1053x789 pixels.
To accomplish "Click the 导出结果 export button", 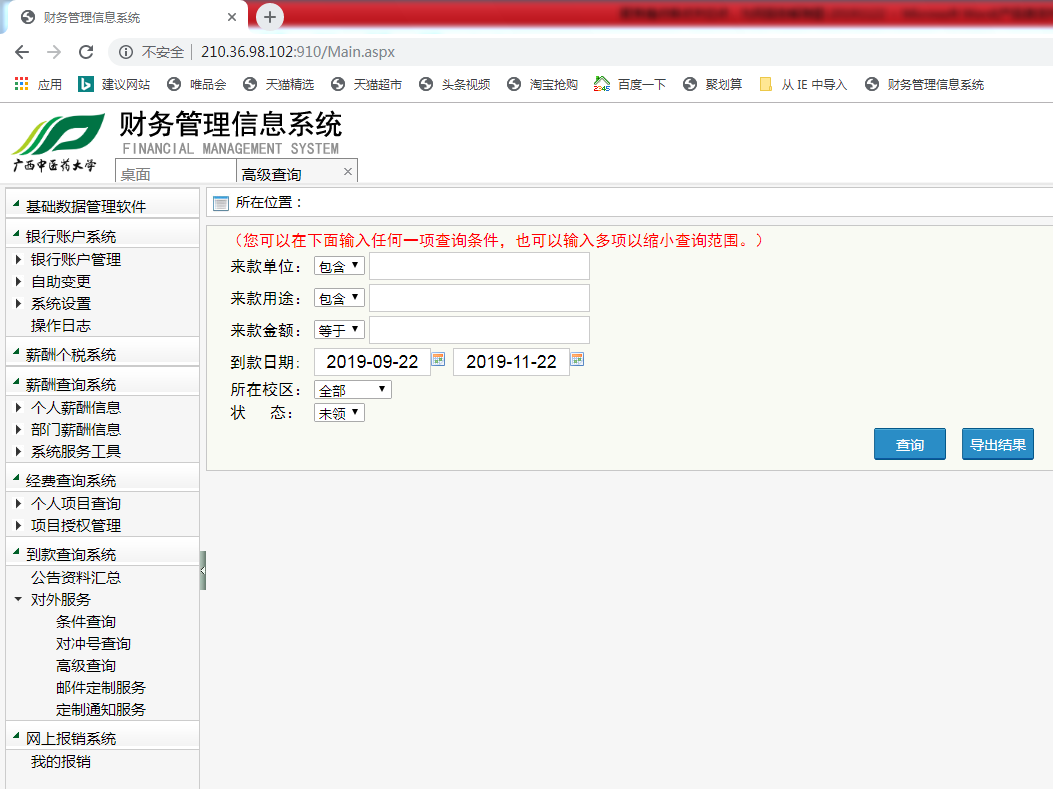I will coord(997,445).
